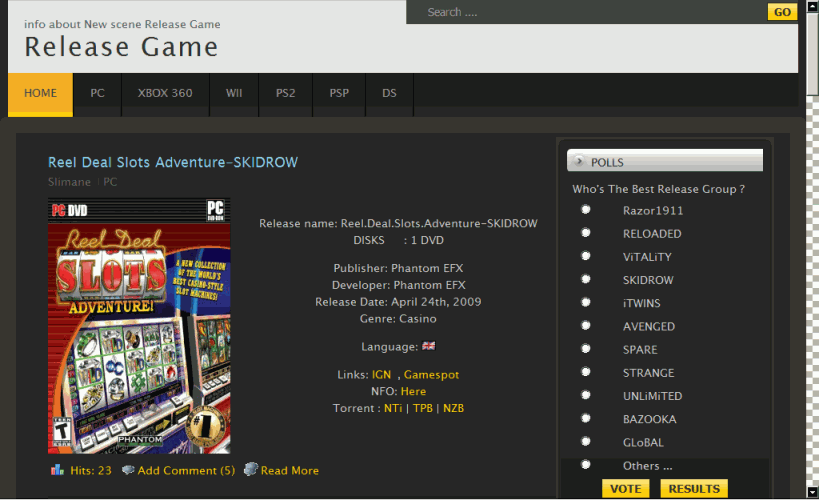Open the WII tab
Viewport: 819px width, 500px height.
[234, 94]
